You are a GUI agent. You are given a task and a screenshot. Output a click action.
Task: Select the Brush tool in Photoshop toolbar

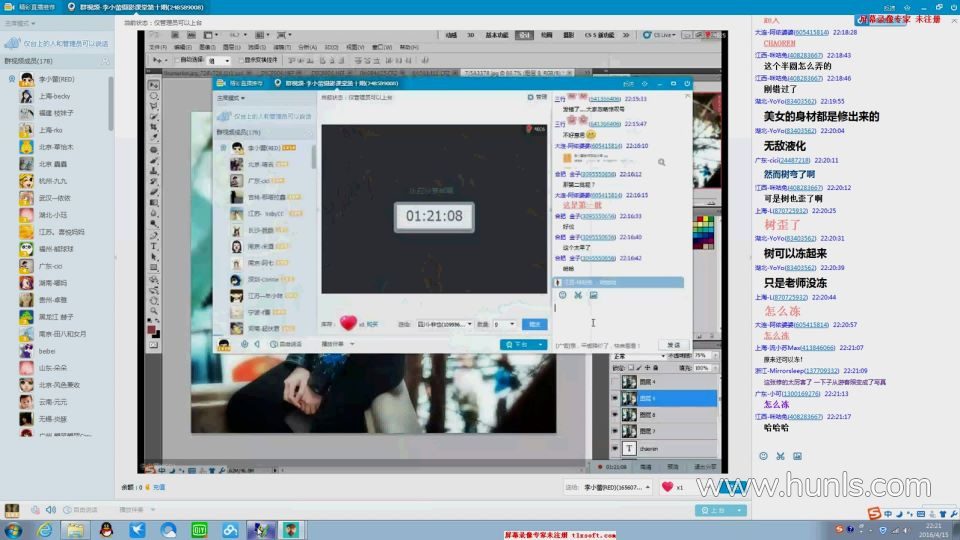point(154,160)
